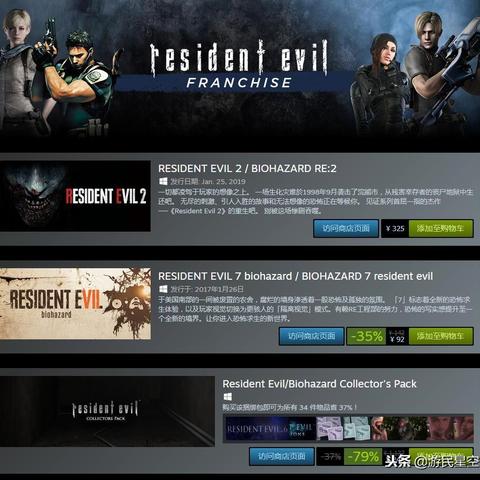Click the Windows icon under Resident Evil 7 title
The height and width of the screenshot is (480, 480).
pos(163,289)
